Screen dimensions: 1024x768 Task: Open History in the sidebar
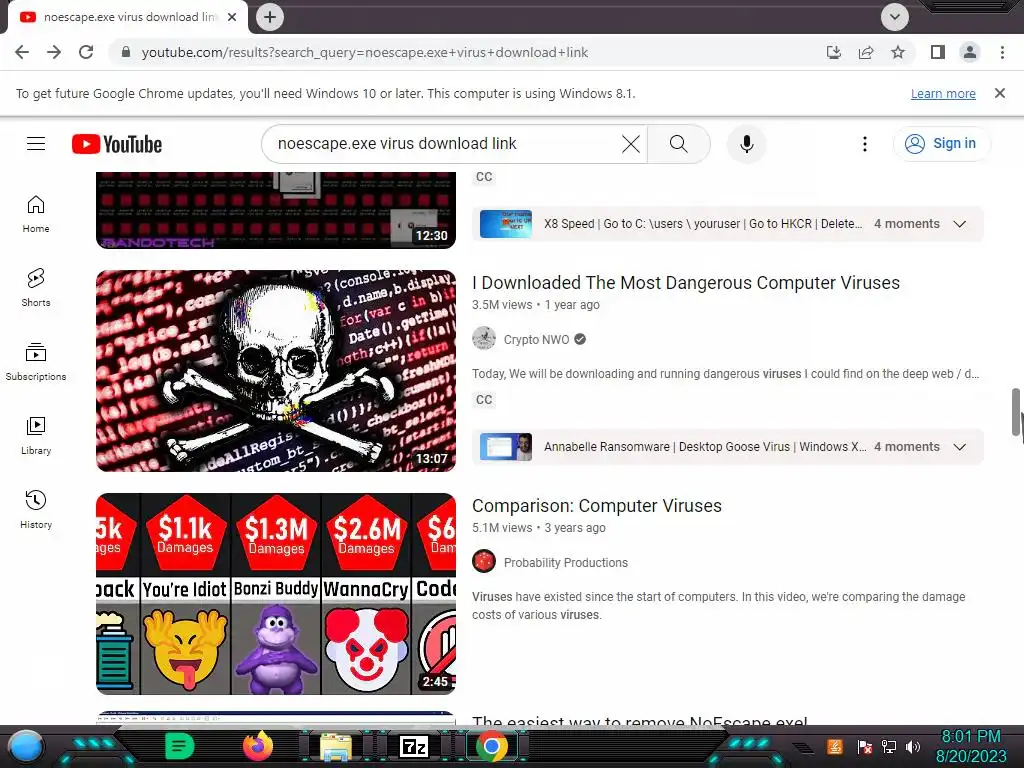36,509
